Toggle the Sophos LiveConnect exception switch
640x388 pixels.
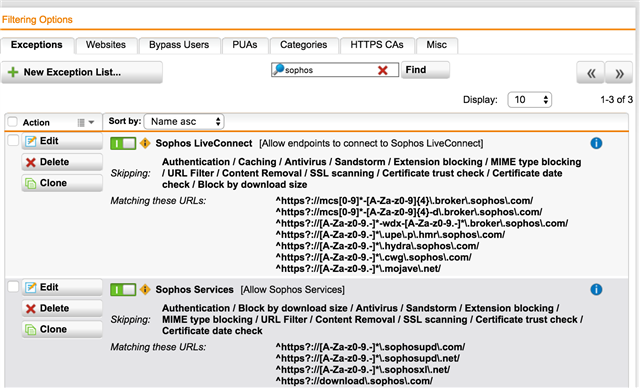pyautogui.click(x=123, y=143)
